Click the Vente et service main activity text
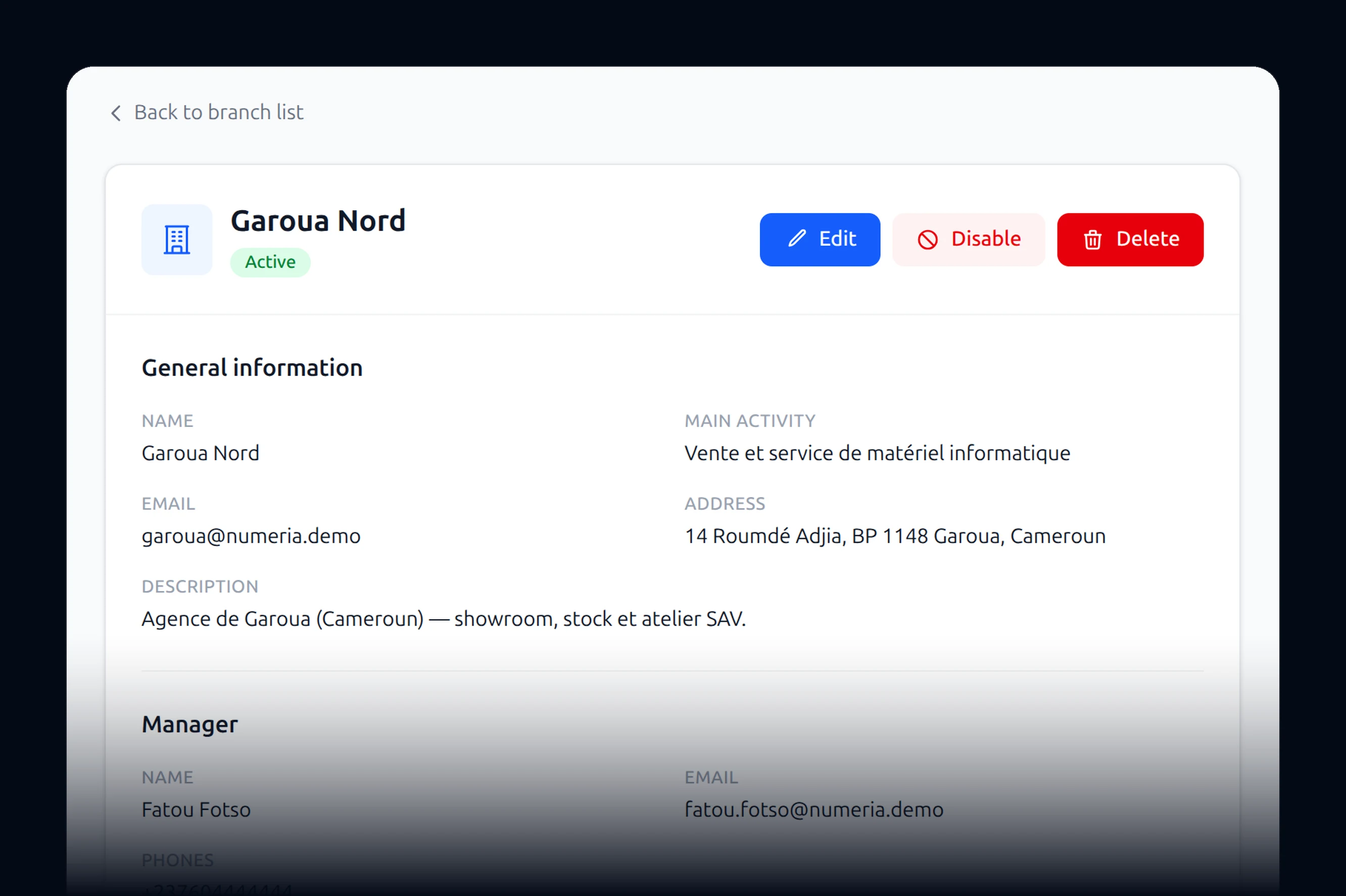The image size is (1346, 896). (x=877, y=453)
